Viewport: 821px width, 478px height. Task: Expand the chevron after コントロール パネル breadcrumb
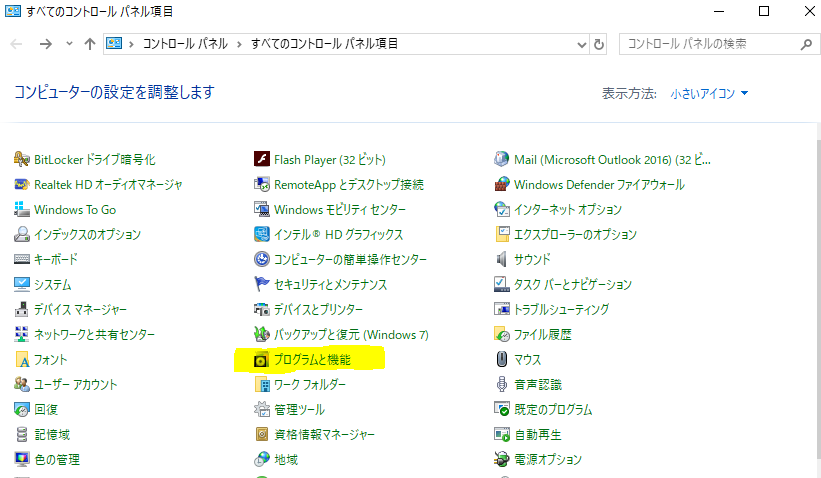tap(239, 44)
